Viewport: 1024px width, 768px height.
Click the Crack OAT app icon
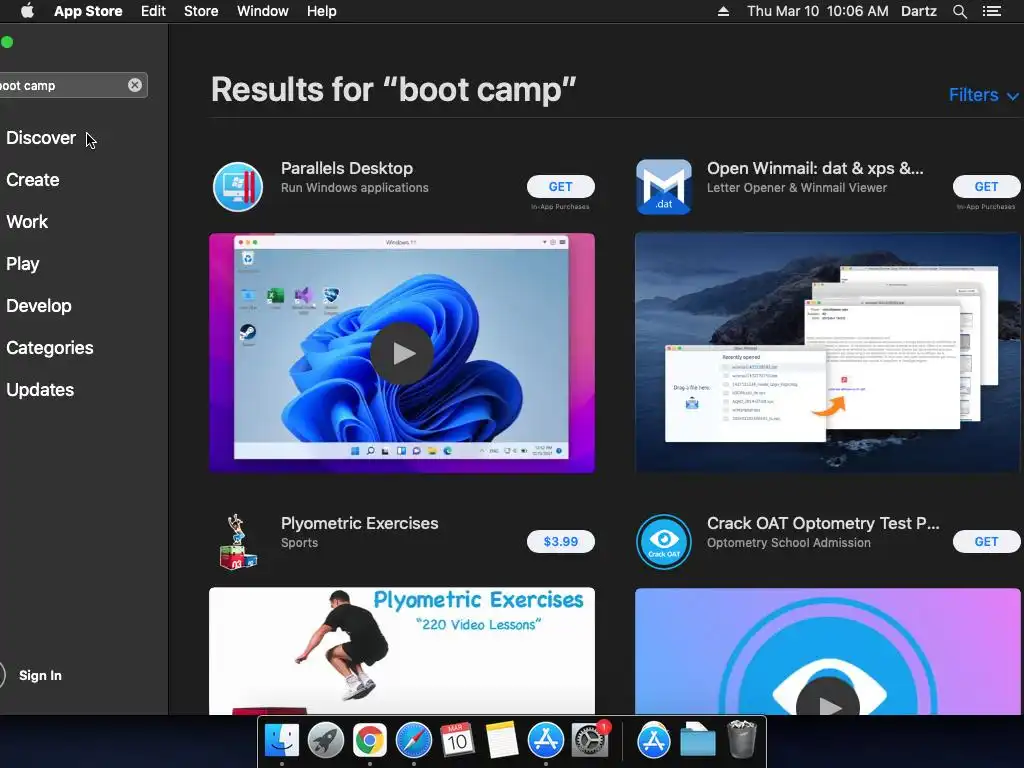click(664, 541)
